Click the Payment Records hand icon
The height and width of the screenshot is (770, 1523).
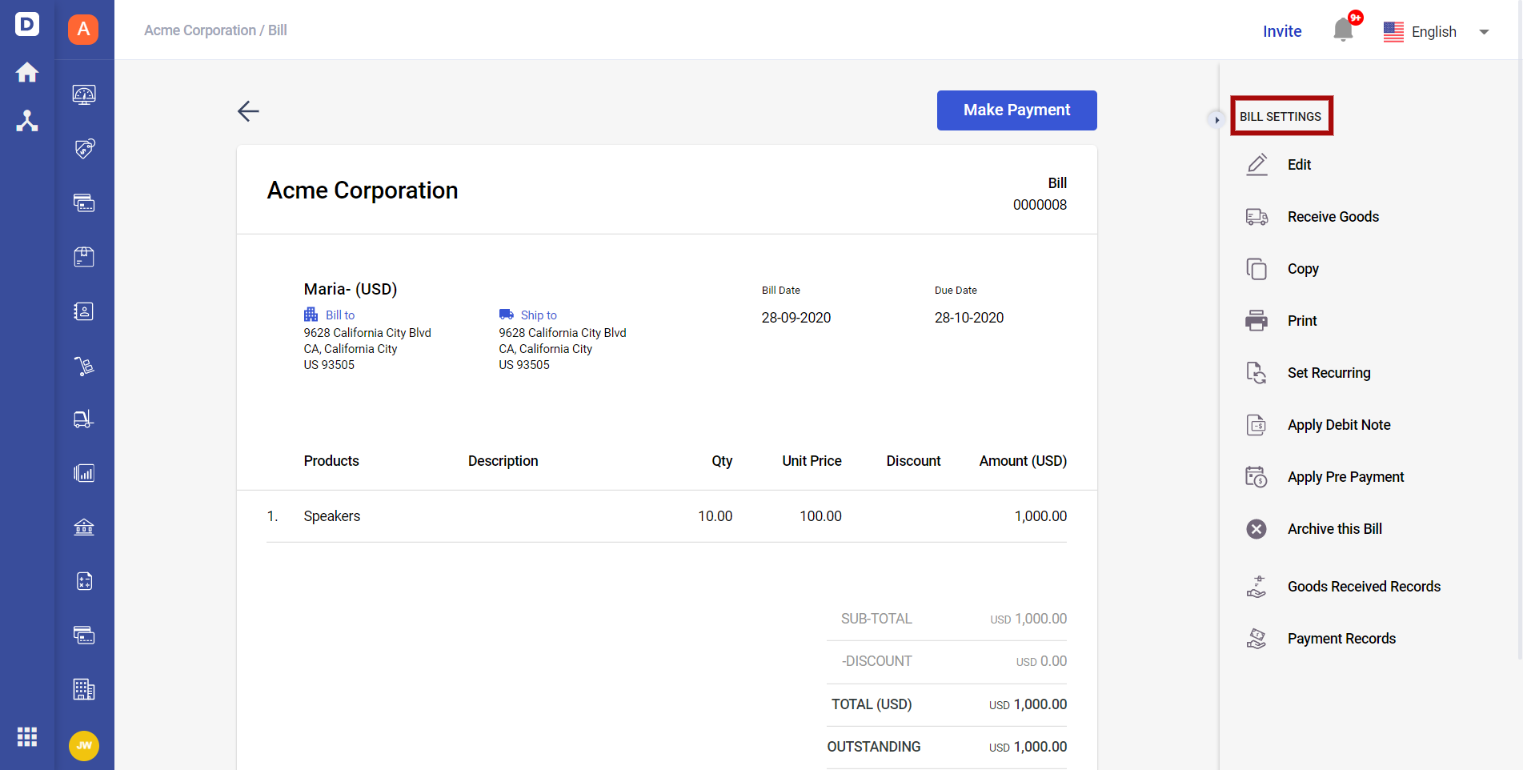pos(1257,639)
